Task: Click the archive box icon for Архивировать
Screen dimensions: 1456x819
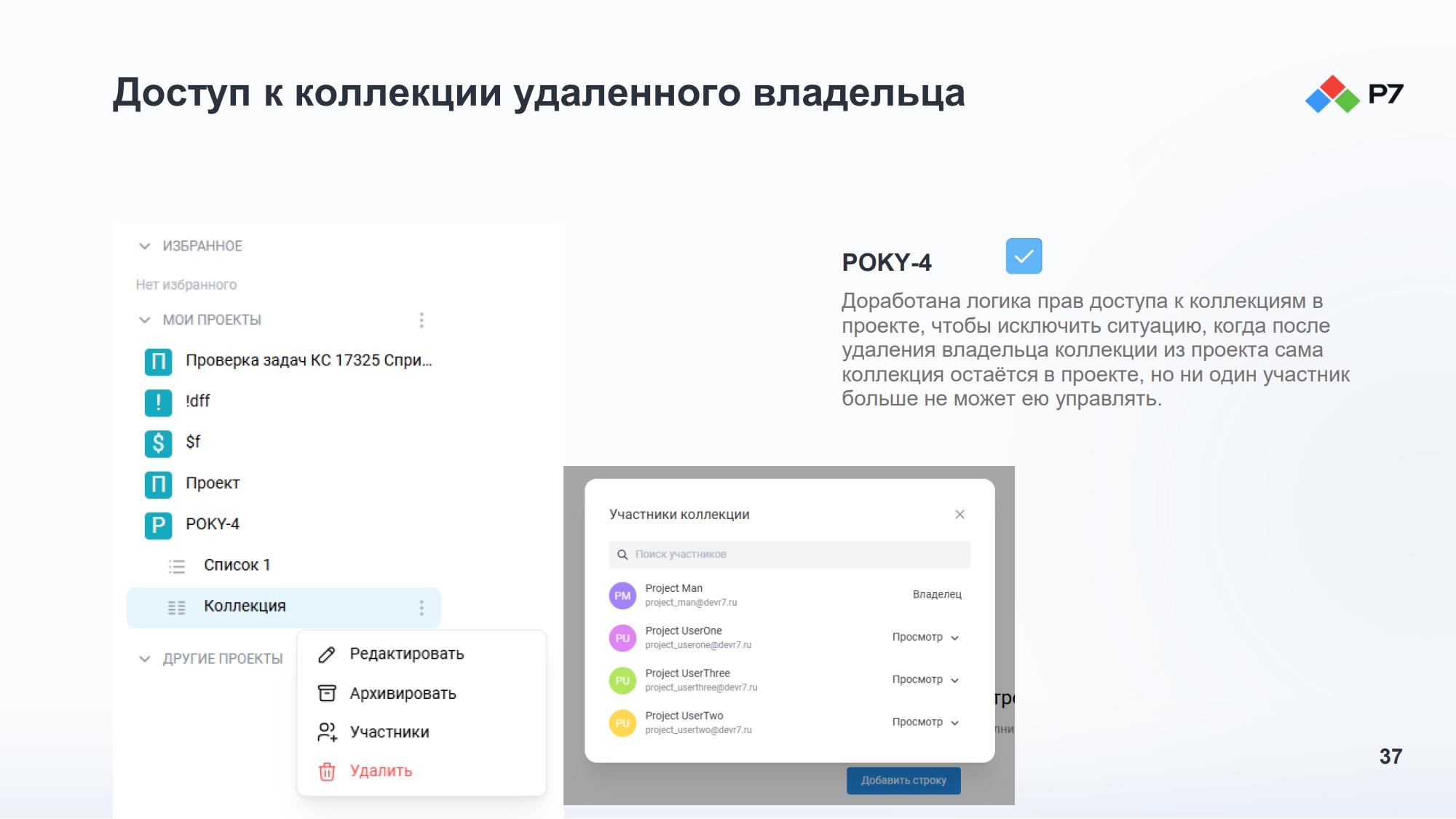Action: (327, 693)
